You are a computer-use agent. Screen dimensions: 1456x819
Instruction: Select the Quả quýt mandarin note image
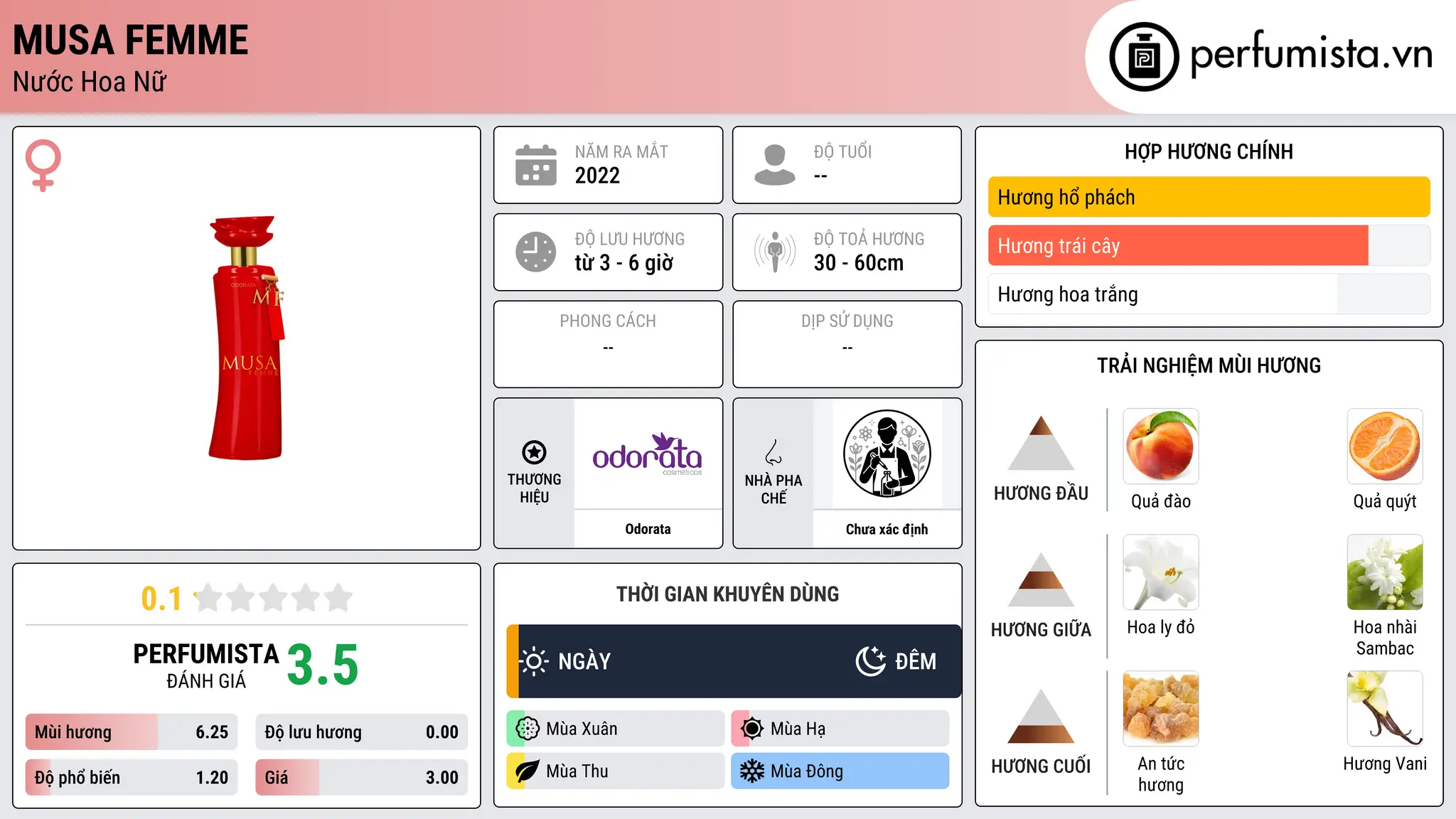[1385, 446]
